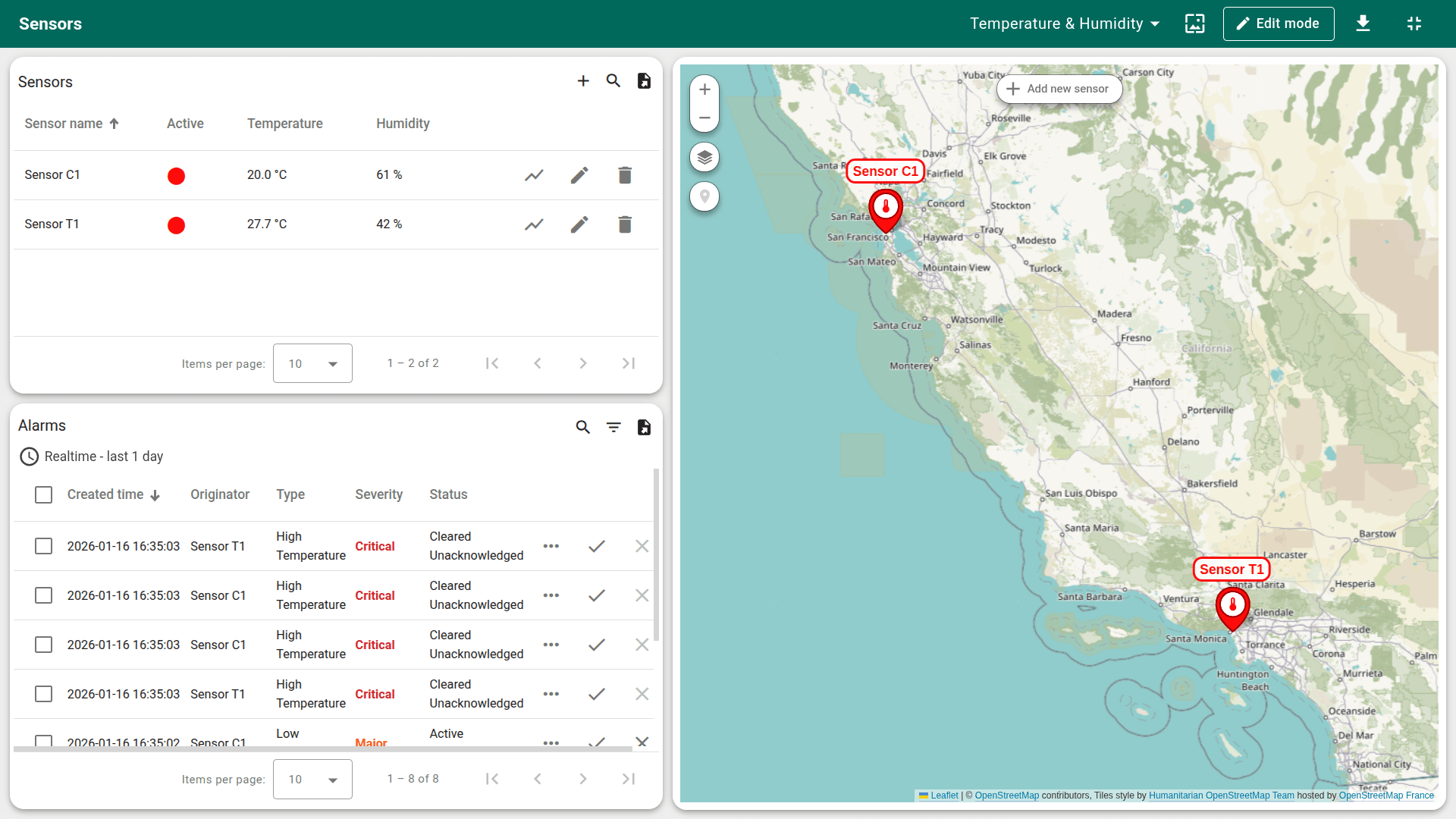Image resolution: width=1456 pixels, height=819 pixels.
Task: Open the map layers control
Action: pos(704,158)
